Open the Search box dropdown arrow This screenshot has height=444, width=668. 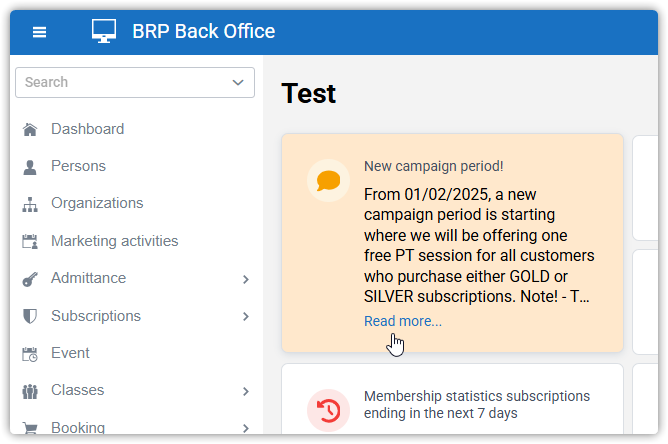point(238,82)
